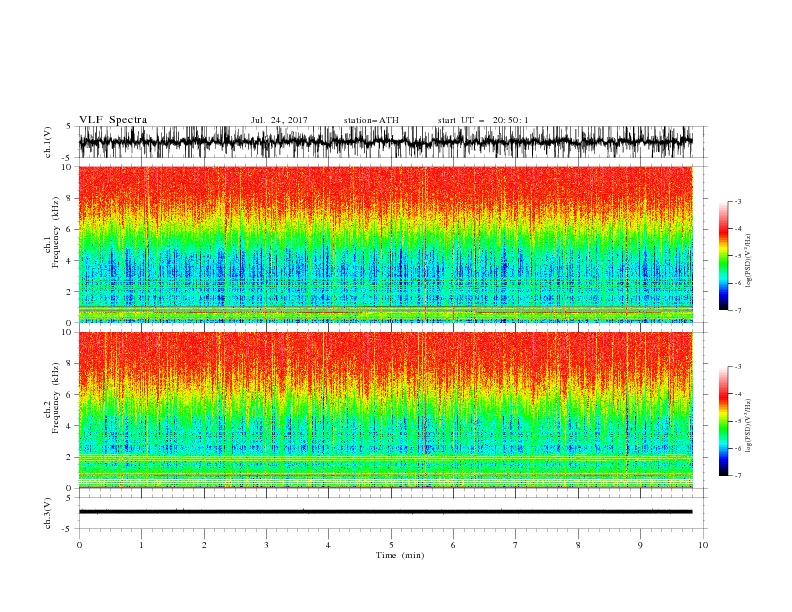792x612 pixels.
Task: Click the time axis "8" tick label
Action: 578,545
